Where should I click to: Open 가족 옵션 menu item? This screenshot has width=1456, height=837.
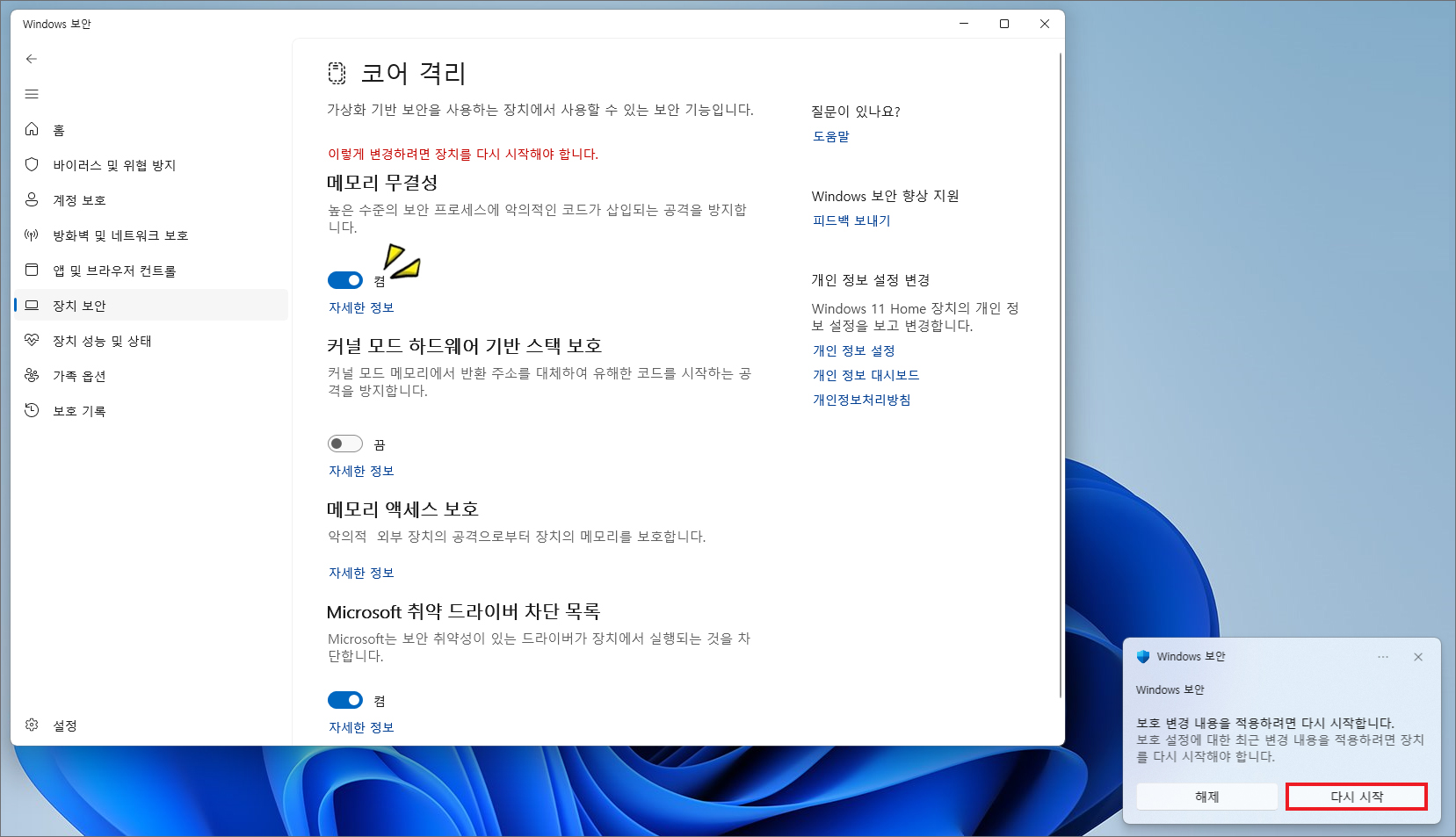point(151,376)
